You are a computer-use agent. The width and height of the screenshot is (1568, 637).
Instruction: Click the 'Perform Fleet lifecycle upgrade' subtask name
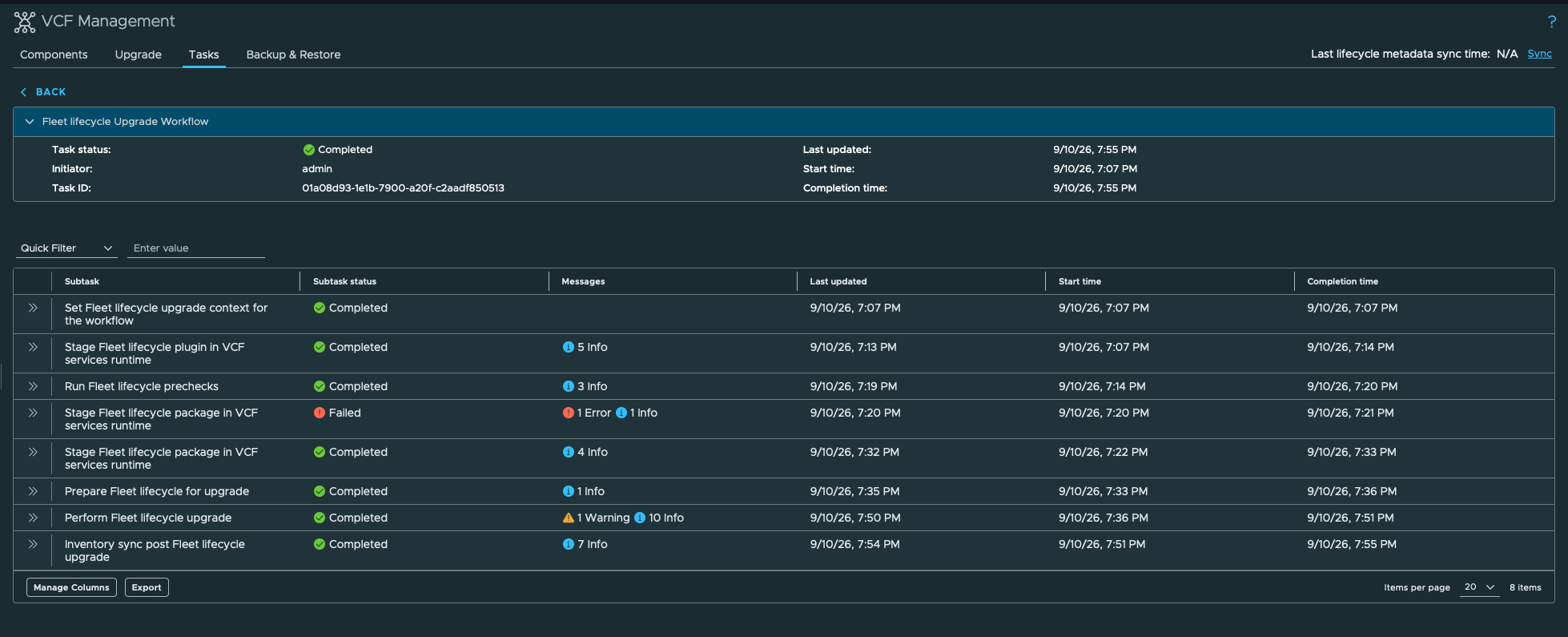click(148, 518)
